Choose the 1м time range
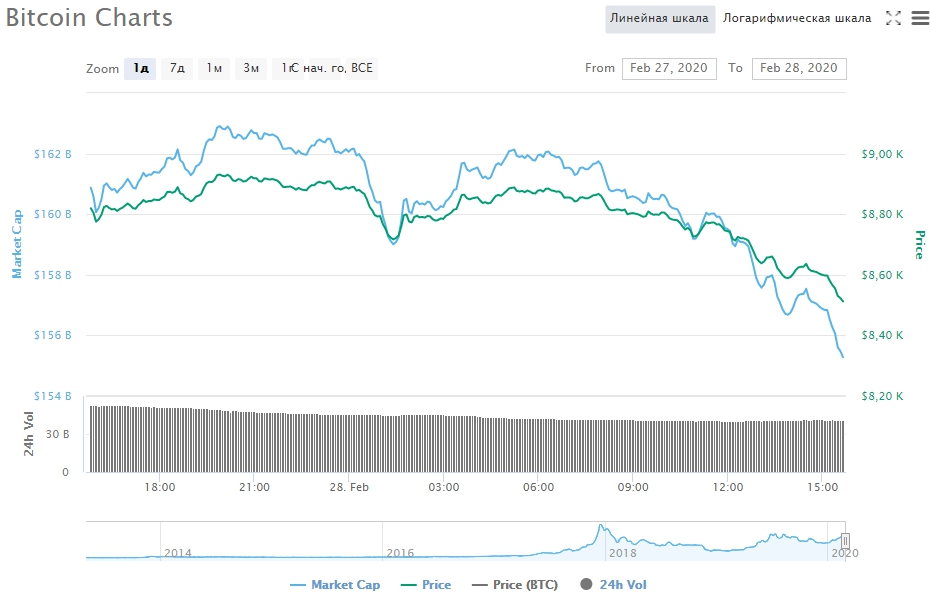Image resolution: width=930 pixels, height=600 pixels. [212, 68]
